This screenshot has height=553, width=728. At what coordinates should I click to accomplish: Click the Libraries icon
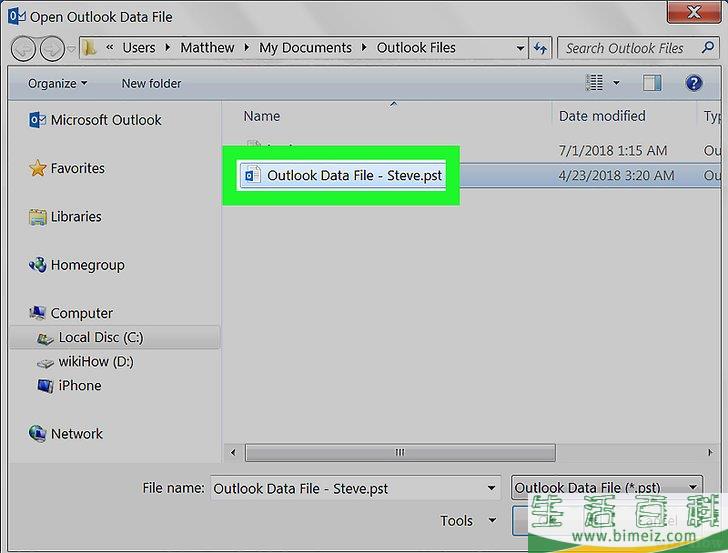(38, 217)
